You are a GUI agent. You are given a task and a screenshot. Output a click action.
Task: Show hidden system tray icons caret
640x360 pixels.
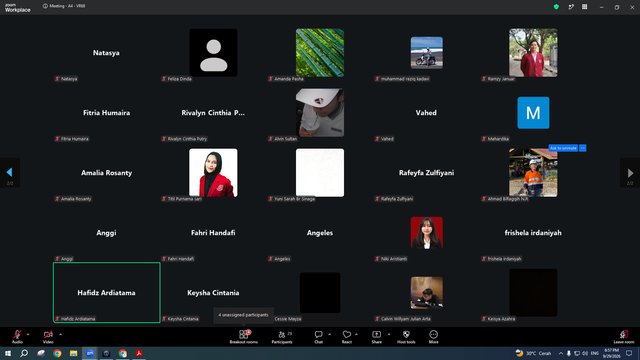click(x=561, y=353)
